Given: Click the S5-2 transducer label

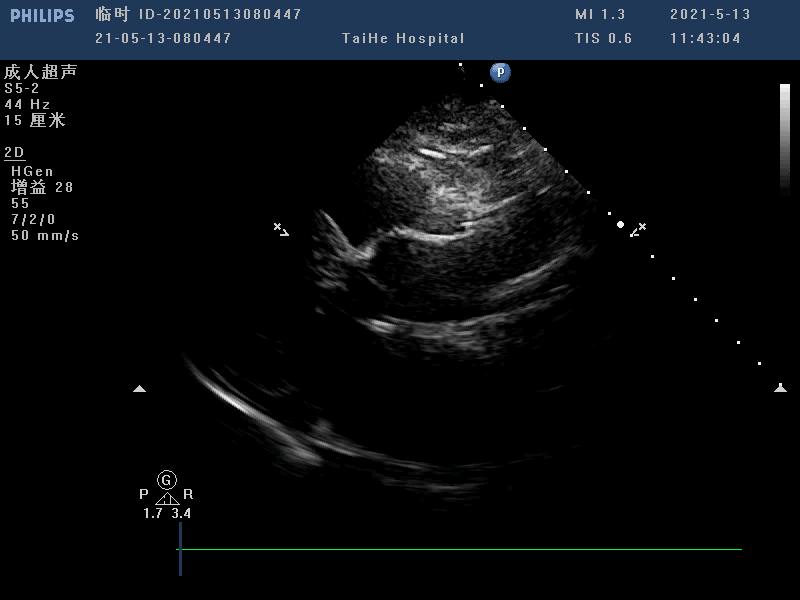Looking at the screenshot, I should [x=21, y=88].
